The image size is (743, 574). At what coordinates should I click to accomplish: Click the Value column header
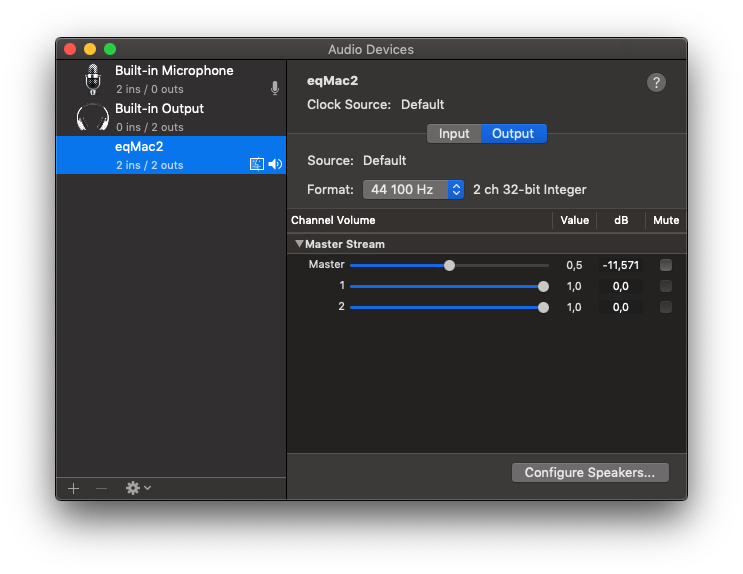[574, 220]
